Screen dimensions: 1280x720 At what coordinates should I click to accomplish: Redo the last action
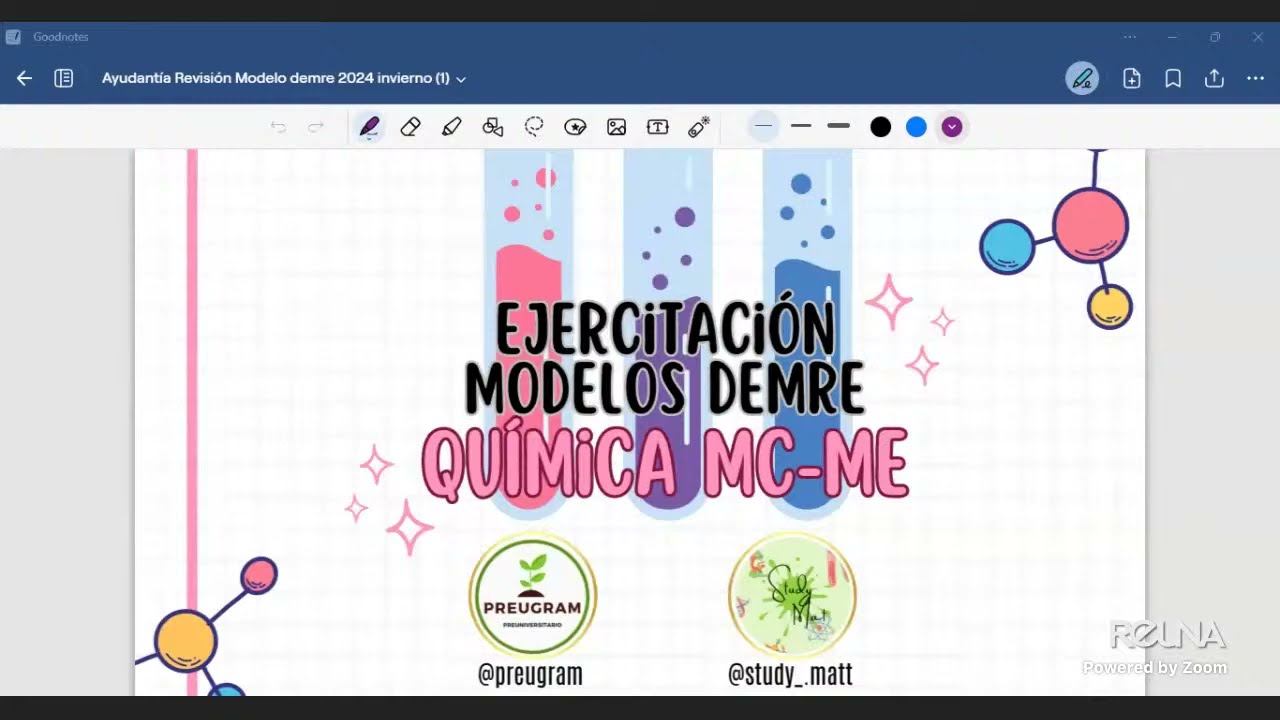click(316, 127)
